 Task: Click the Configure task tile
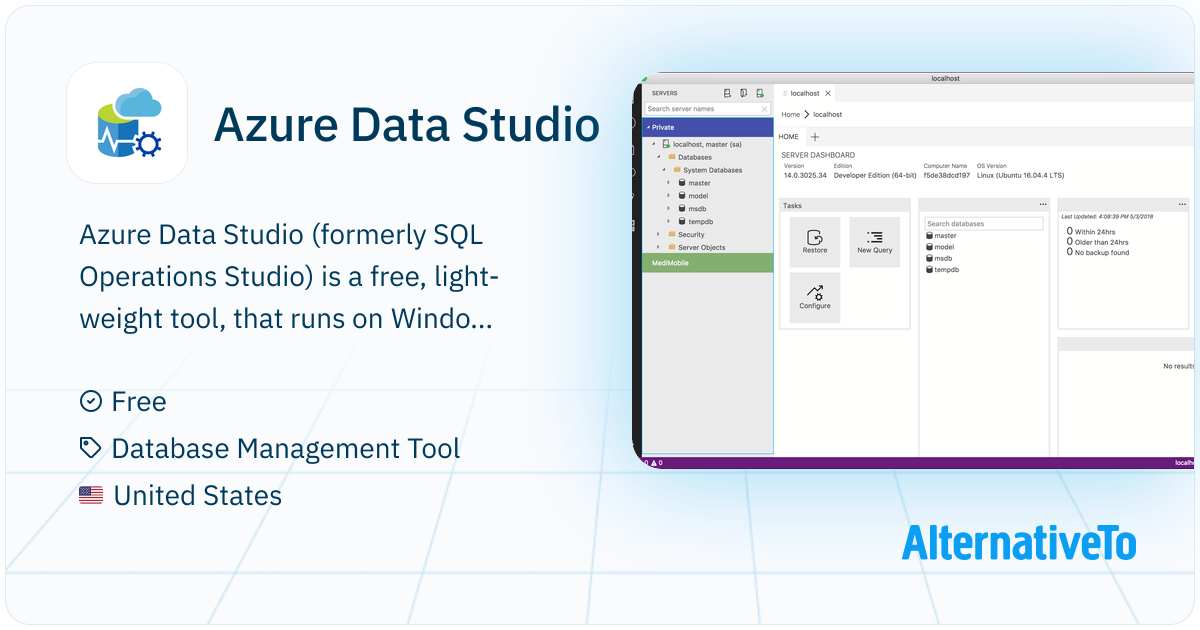[x=815, y=298]
